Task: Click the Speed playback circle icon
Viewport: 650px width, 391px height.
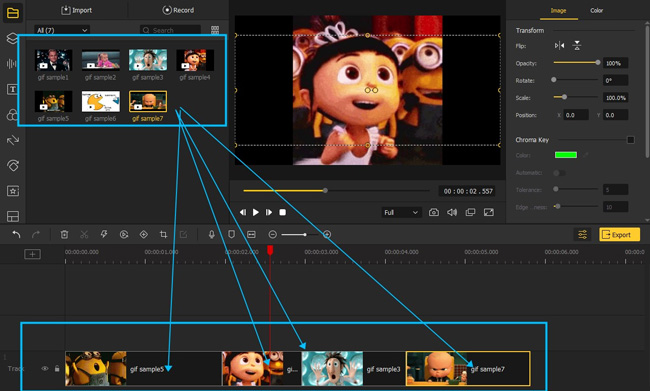Action: (x=124, y=235)
